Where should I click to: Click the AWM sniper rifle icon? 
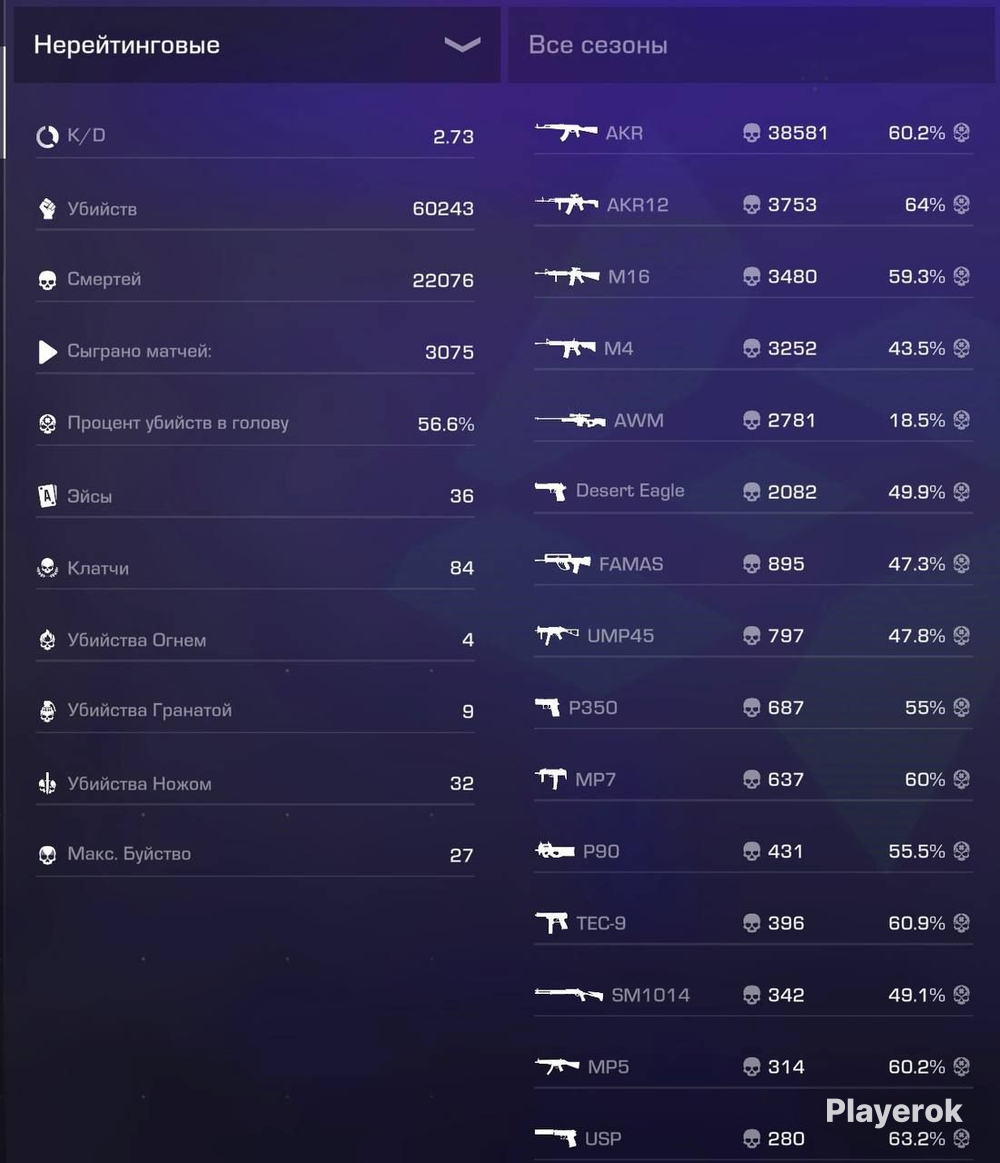(x=570, y=420)
